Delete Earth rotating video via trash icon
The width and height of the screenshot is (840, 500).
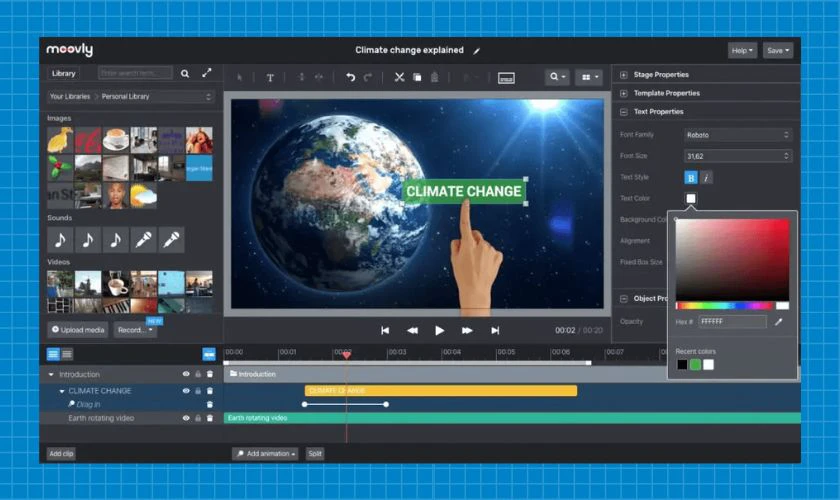point(210,418)
